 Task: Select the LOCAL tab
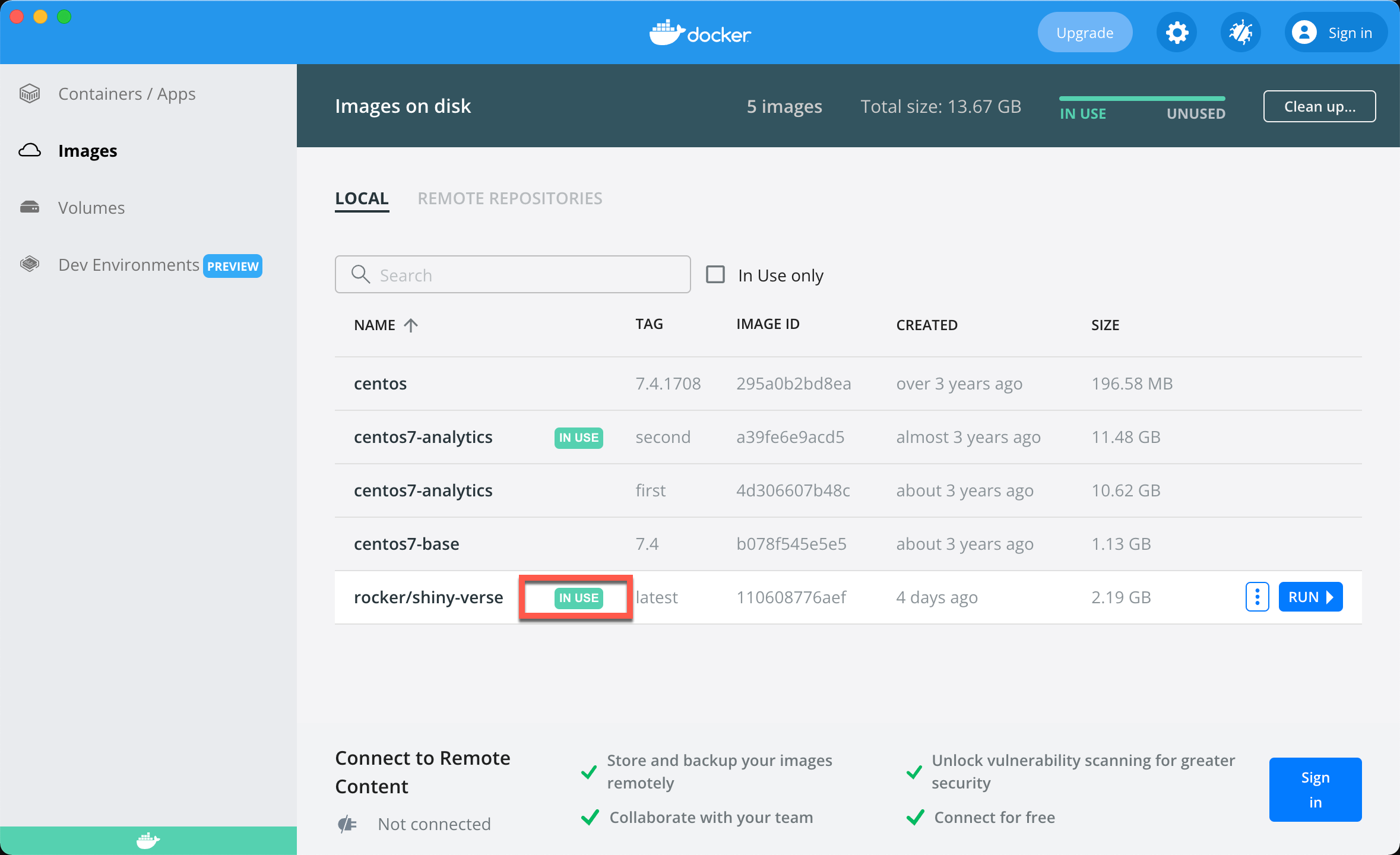[362, 197]
